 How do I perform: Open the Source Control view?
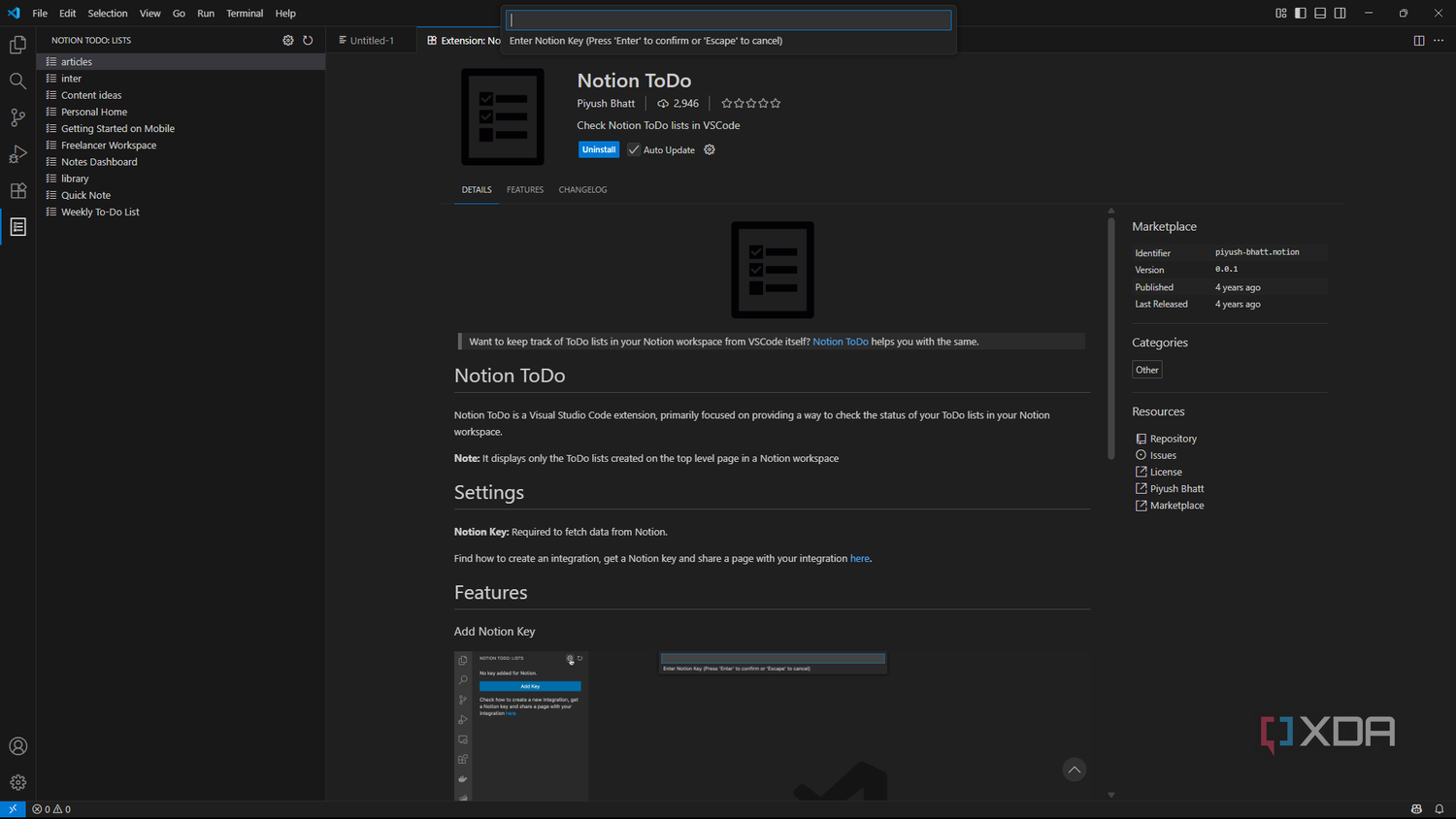point(17,117)
